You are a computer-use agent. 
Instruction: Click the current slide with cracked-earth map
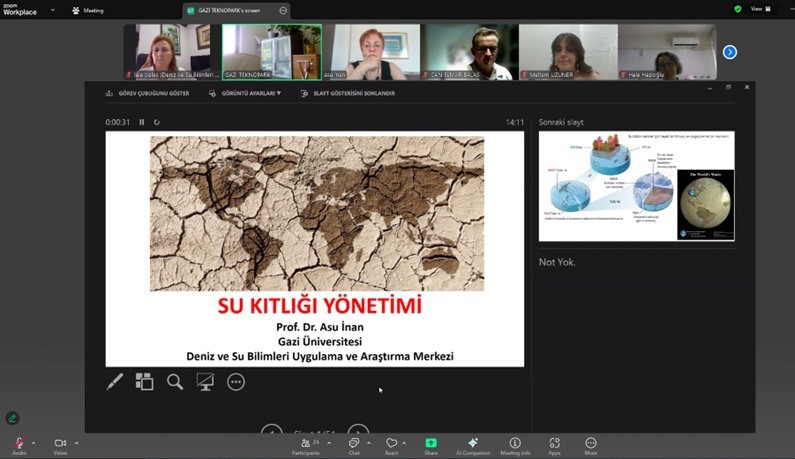[315, 249]
